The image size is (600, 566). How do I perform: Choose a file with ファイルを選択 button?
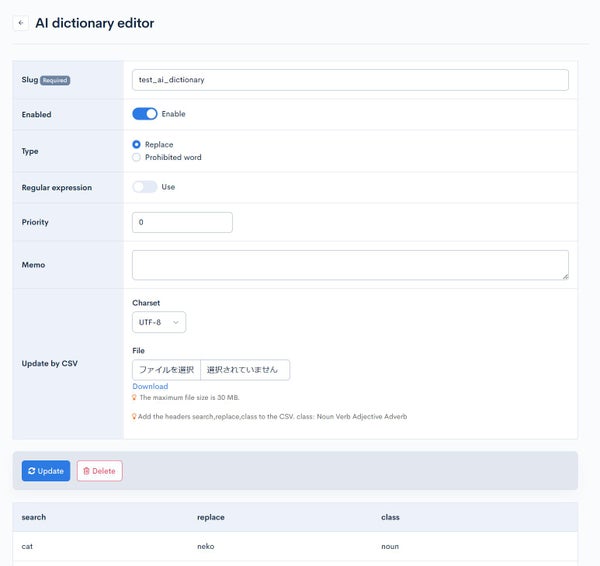point(166,370)
